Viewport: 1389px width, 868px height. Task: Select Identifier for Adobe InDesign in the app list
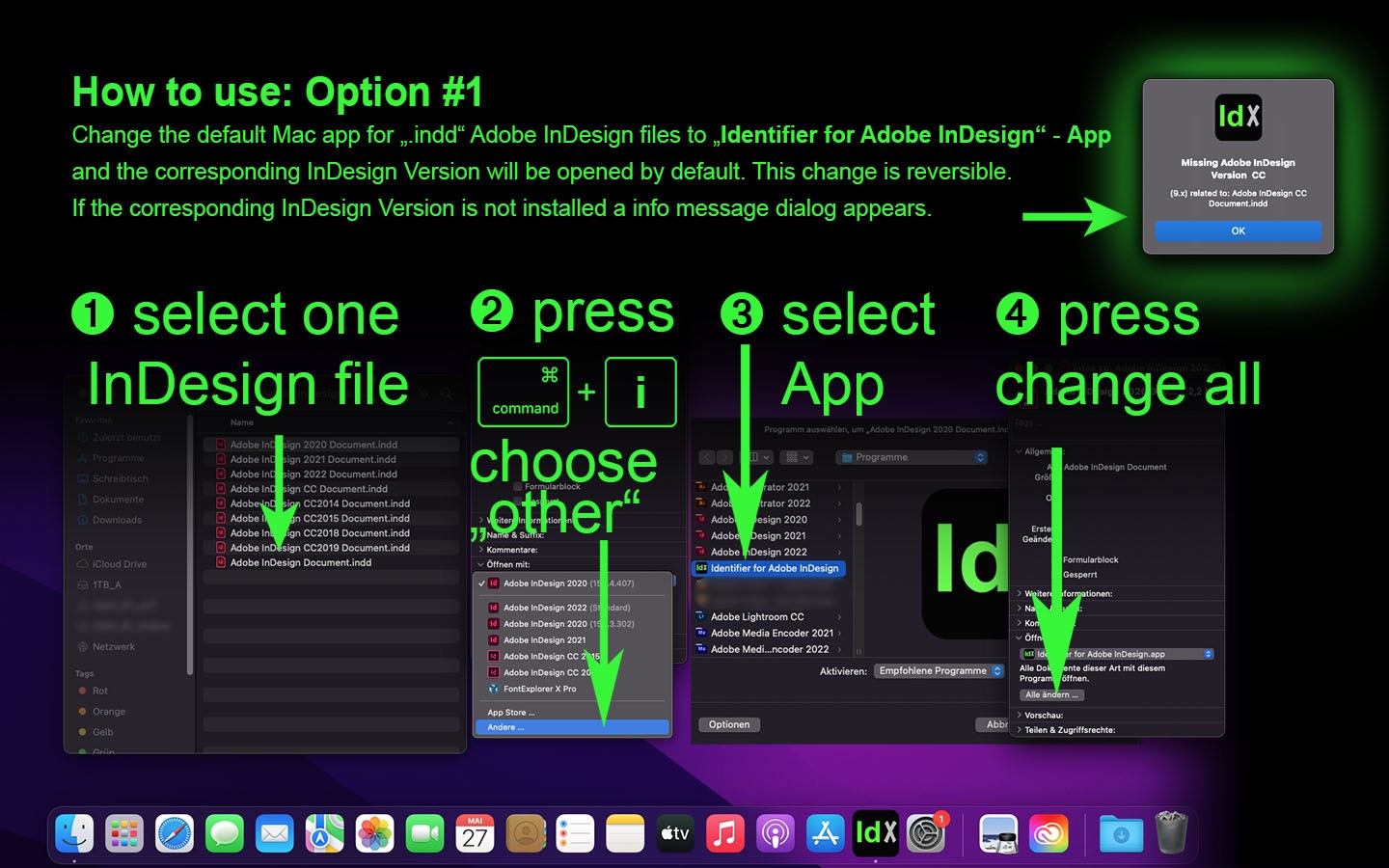(x=769, y=568)
